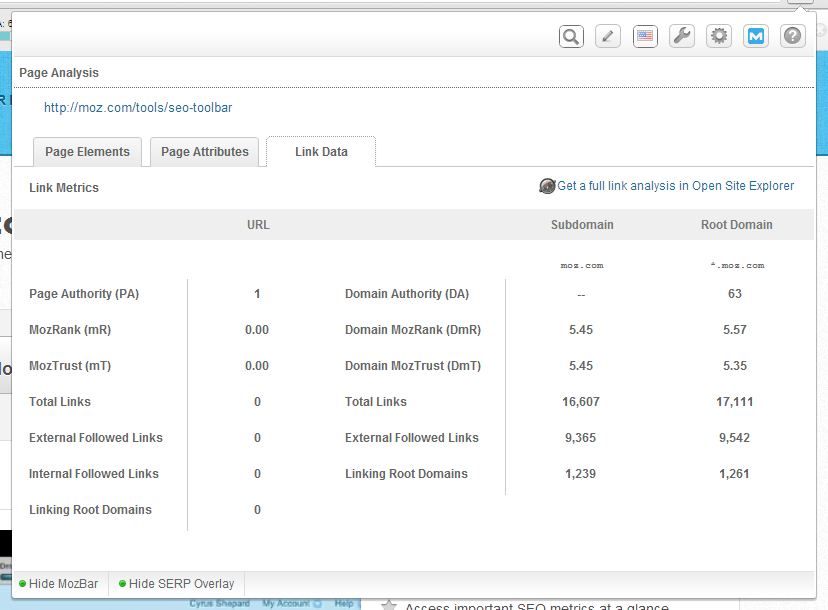The width and height of the screenshot is (828, 610).
Task: Select the MozTrust (mT) label
Action: click(70, 365)
